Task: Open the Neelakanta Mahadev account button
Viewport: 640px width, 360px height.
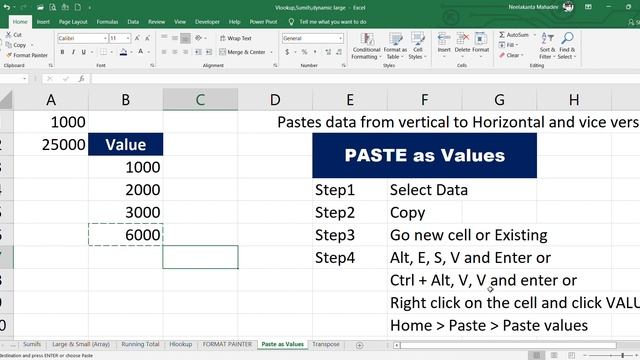Action: 540,7
